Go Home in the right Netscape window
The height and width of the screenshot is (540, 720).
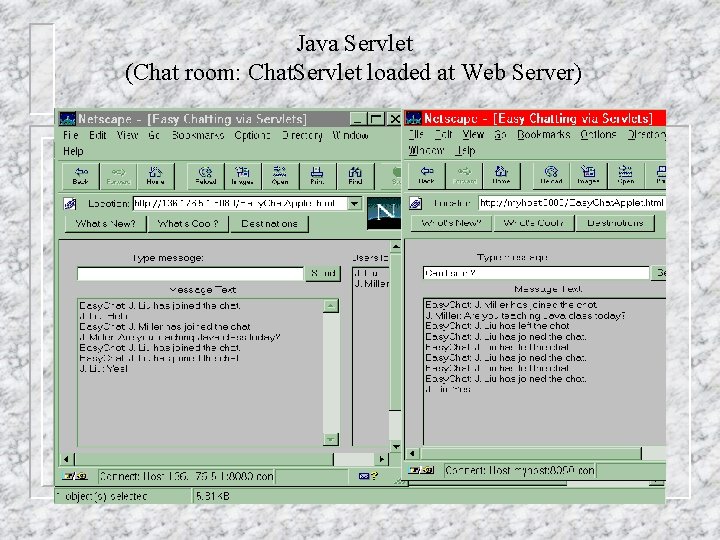click(x=501, y=175)
